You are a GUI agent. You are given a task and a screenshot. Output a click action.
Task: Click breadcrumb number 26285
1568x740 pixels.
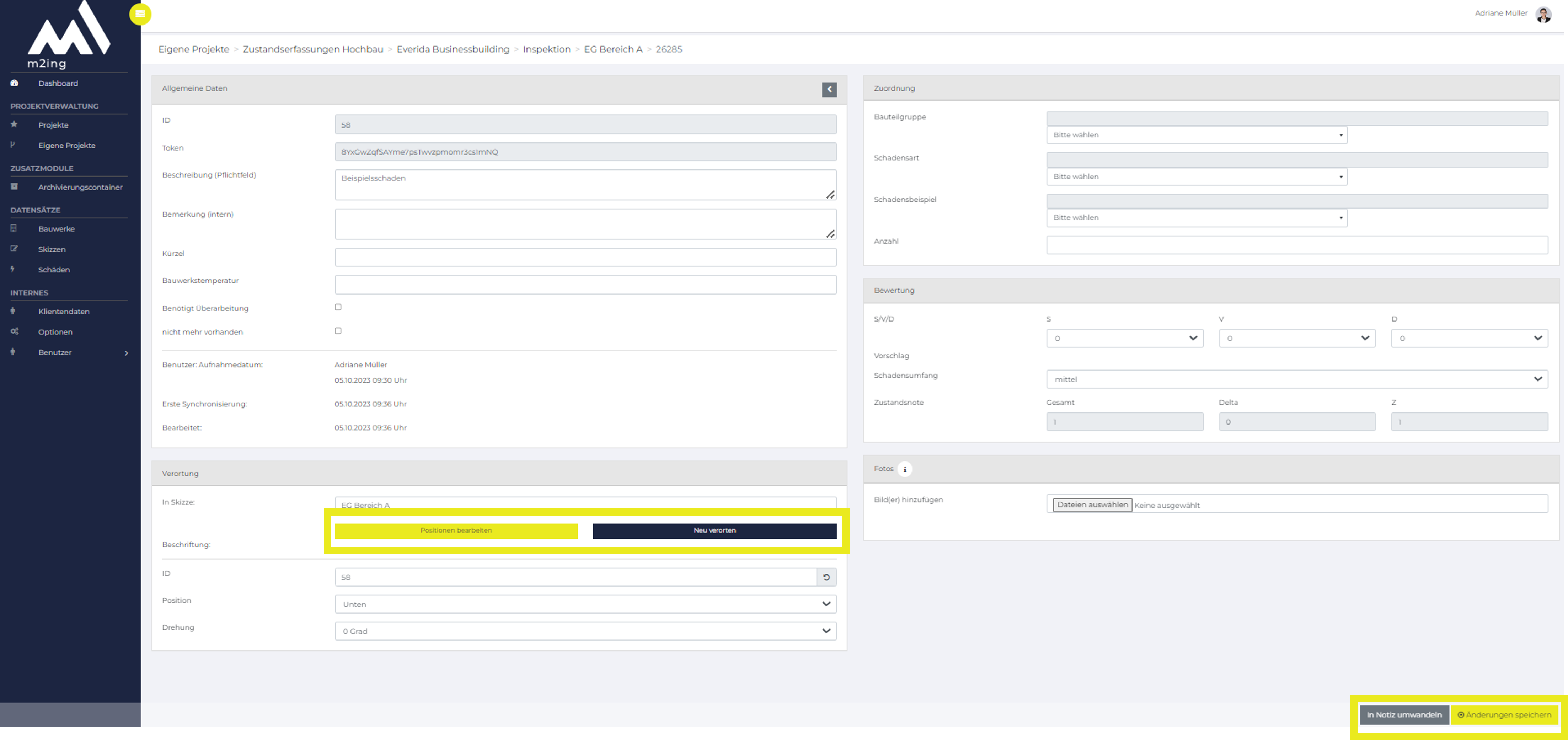click(x=668, y=49)
